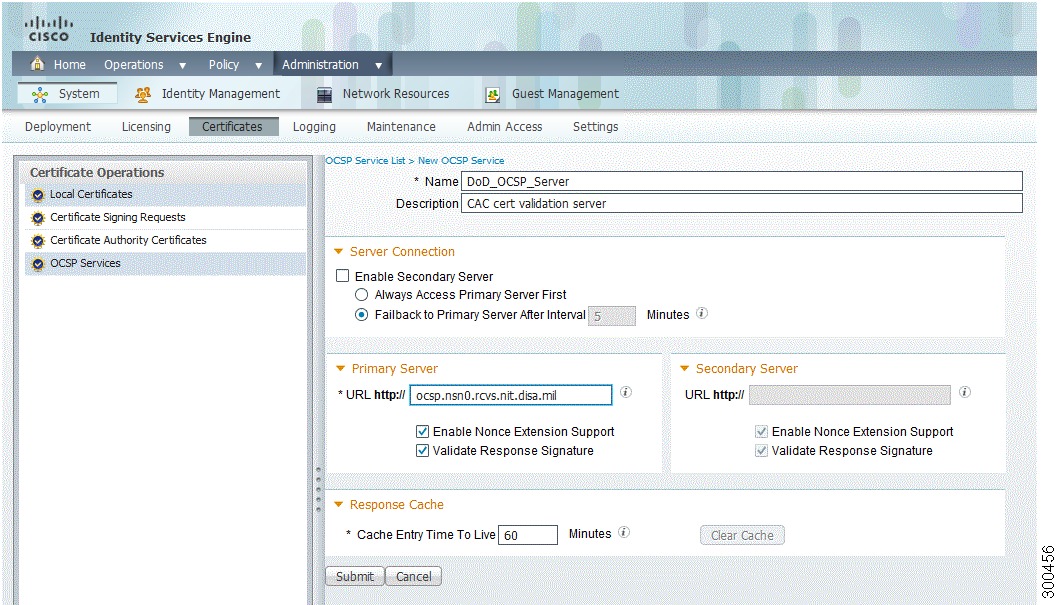Open the Operations menu
Image resolution: width=1060 pixels, height=605 pixels.
click(134, 65)
